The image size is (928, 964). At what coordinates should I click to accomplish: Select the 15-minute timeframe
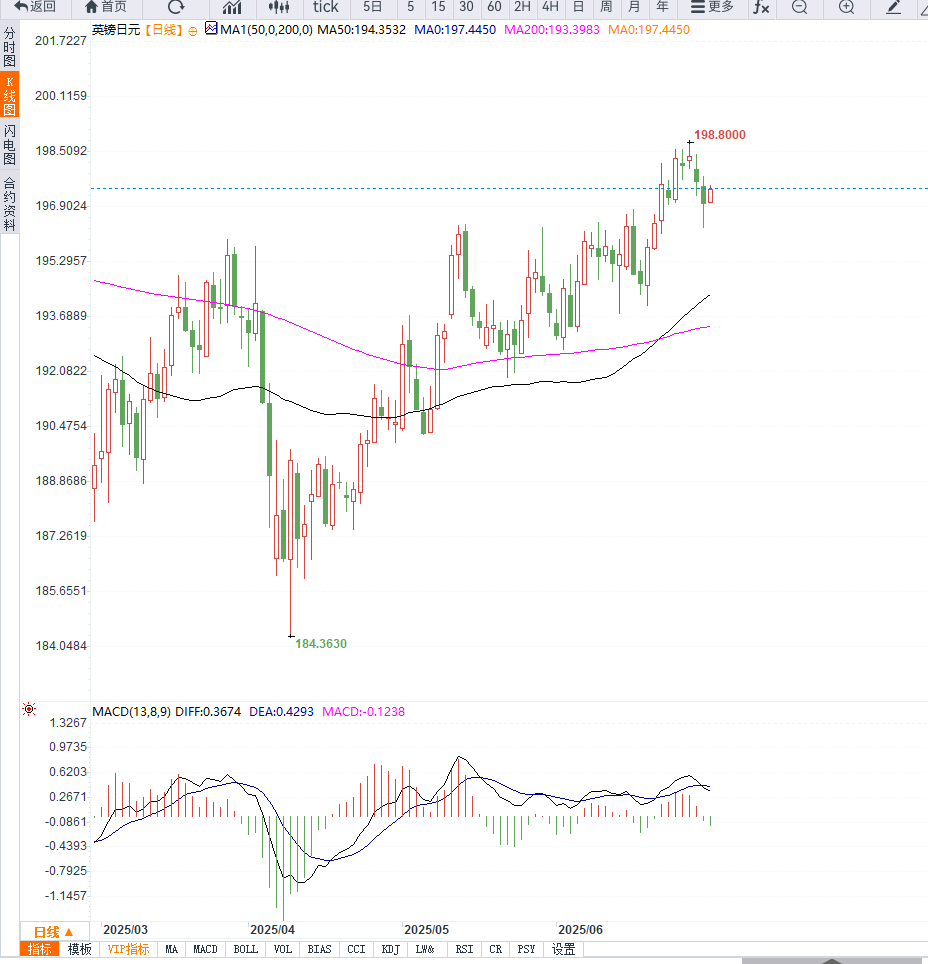tap(438, 7)
